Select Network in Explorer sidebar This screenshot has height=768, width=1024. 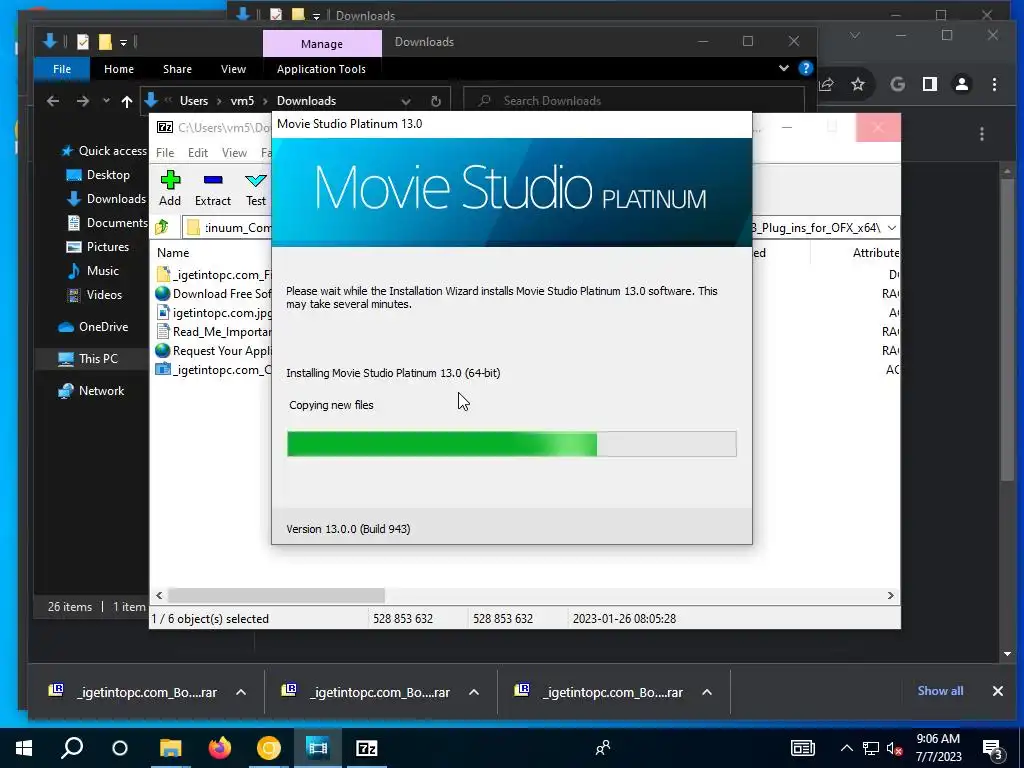pos(91,391)
